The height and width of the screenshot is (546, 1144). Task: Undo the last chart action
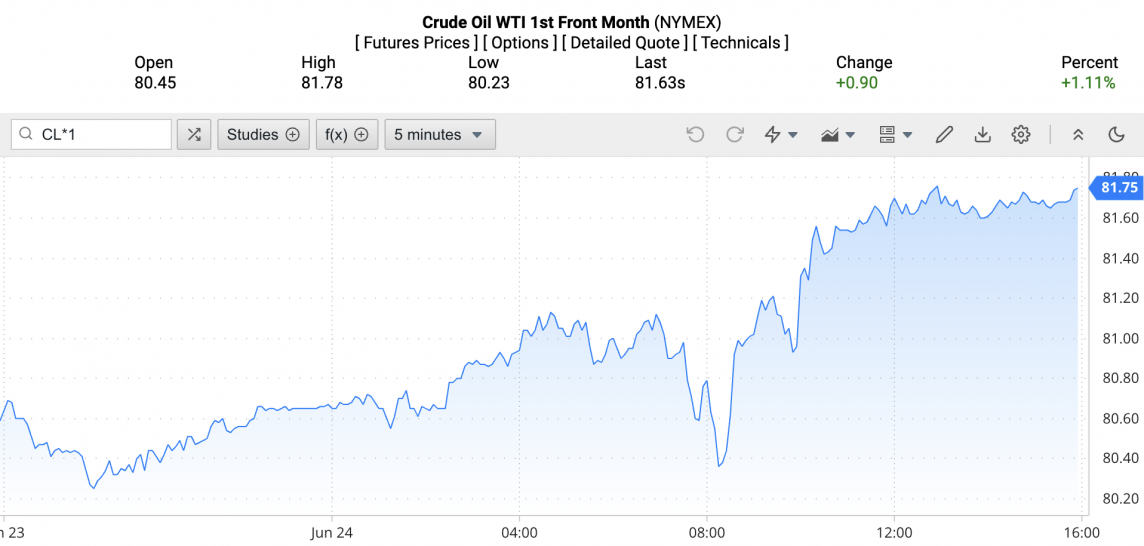[x=695, y=135]
